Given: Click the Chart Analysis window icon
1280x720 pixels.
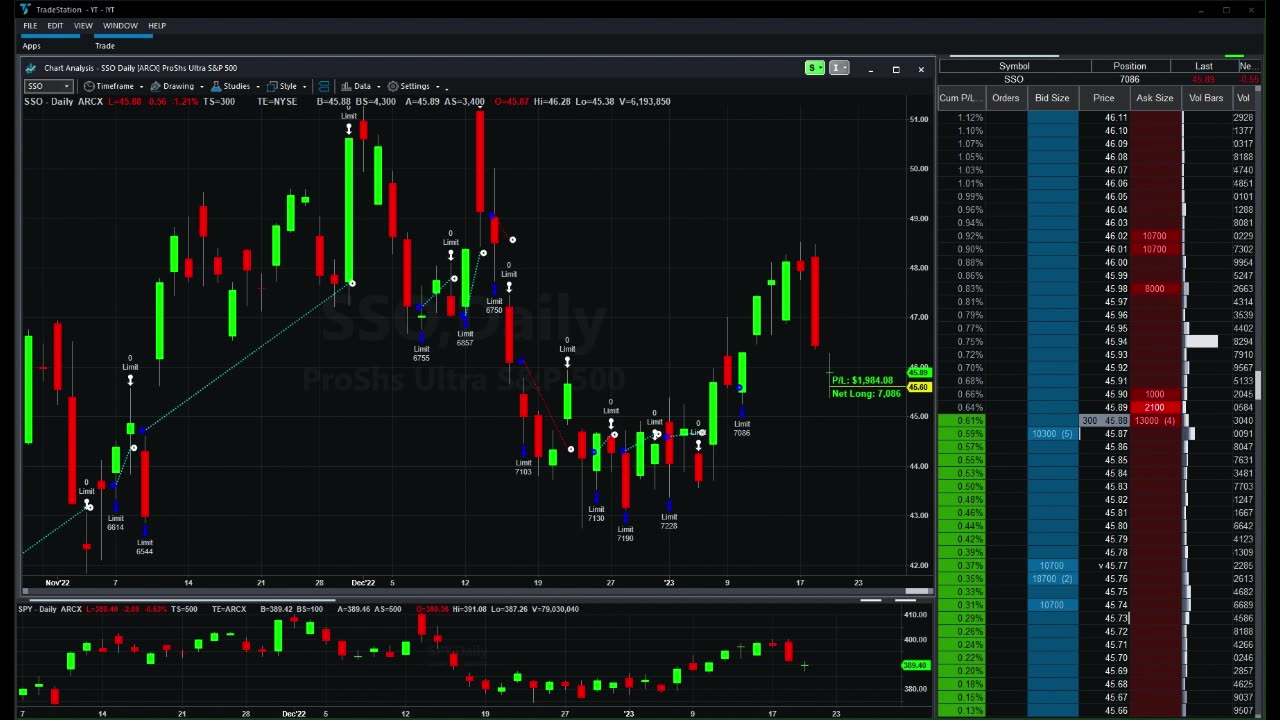Looking at the screenshot, I should (x=31, y=68).
